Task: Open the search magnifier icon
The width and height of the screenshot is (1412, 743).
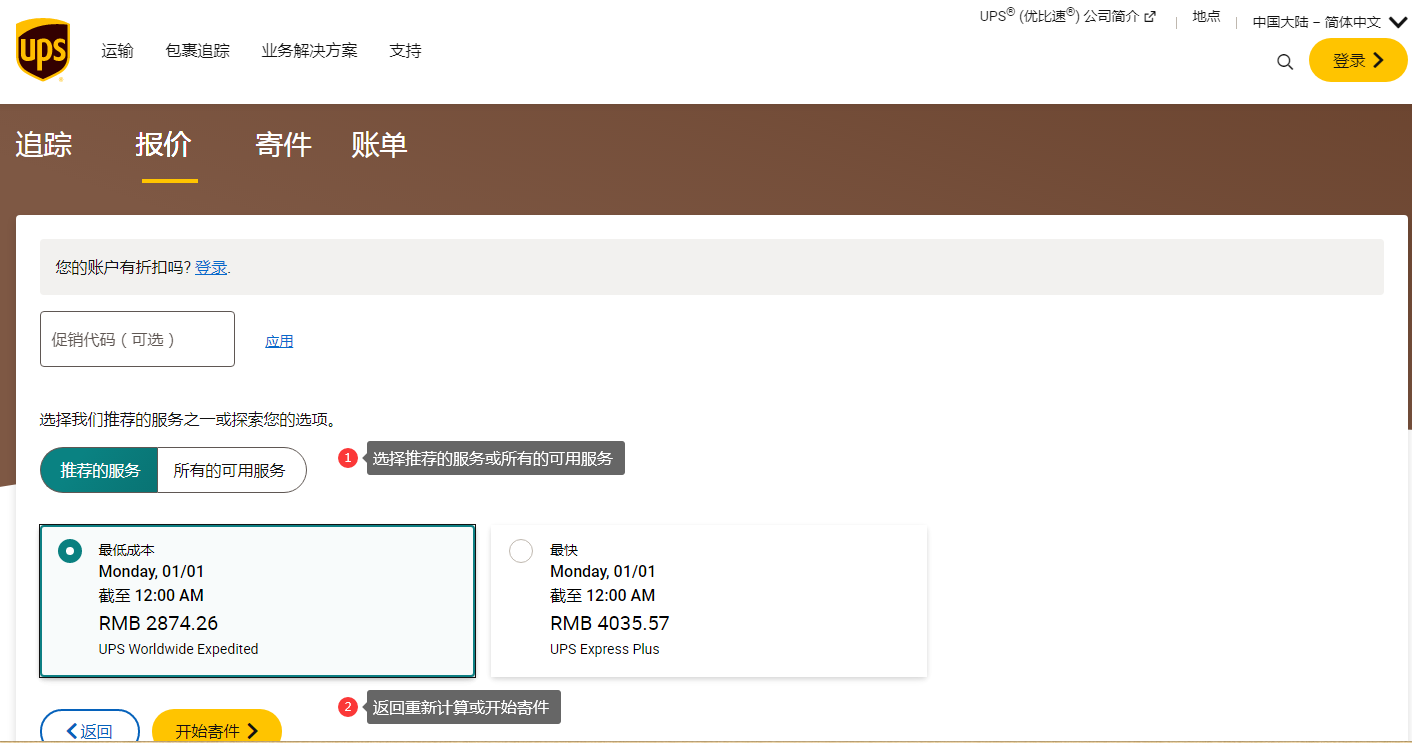Action: pos(1285,62)
